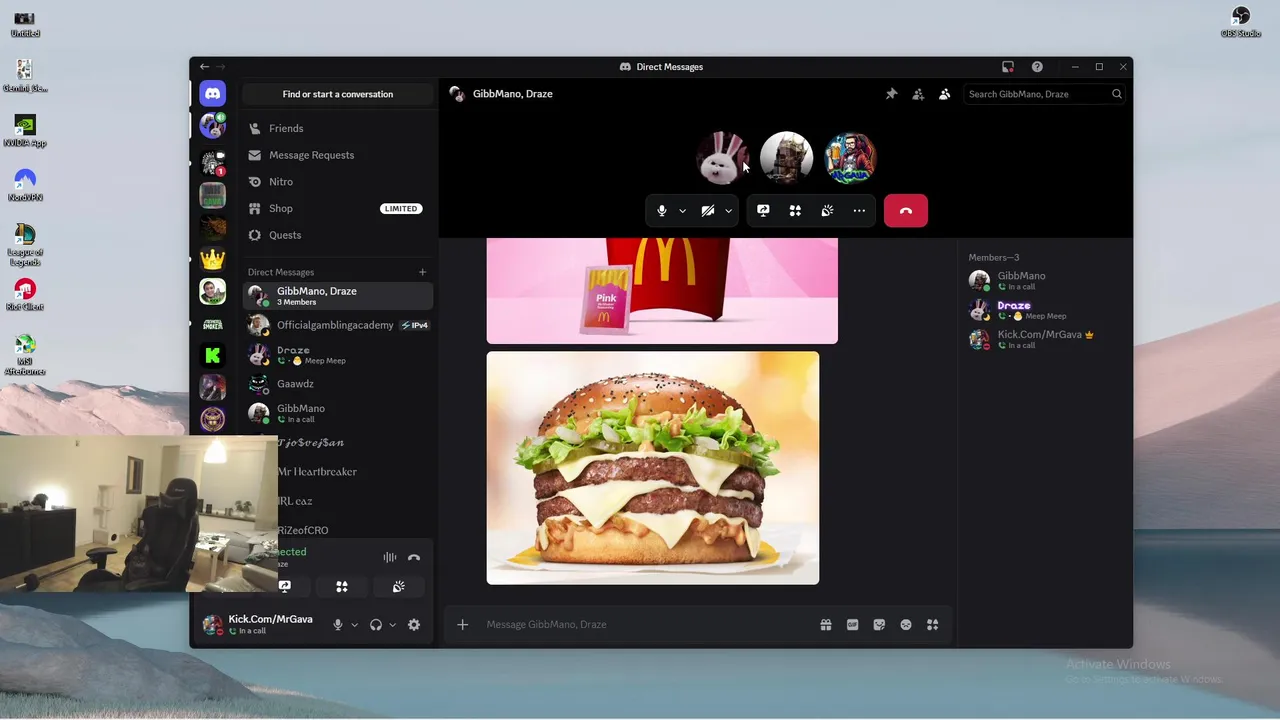1280x720 pixels.
Task: Expand input device arrow beside user panel microphone
Action: 354,625
